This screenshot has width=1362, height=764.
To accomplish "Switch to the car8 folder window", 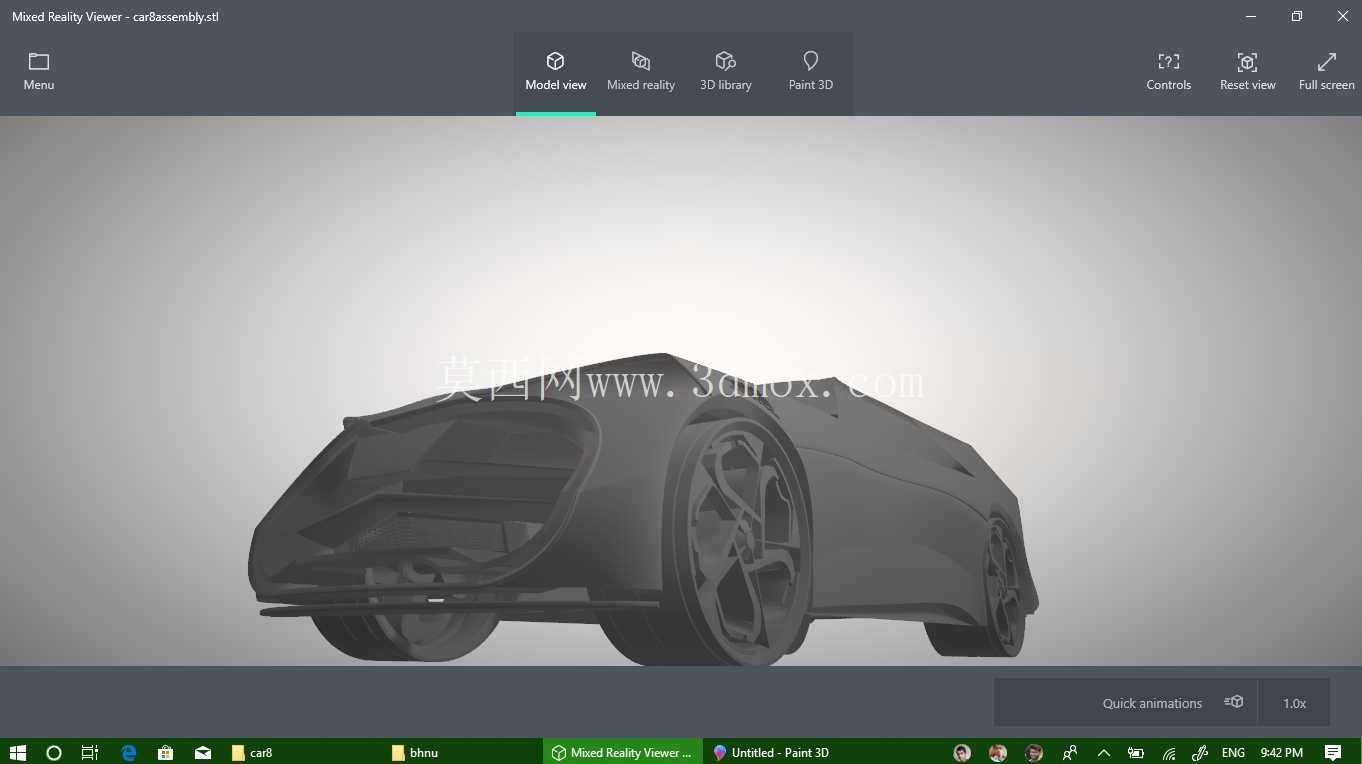I will click(302, 752).
